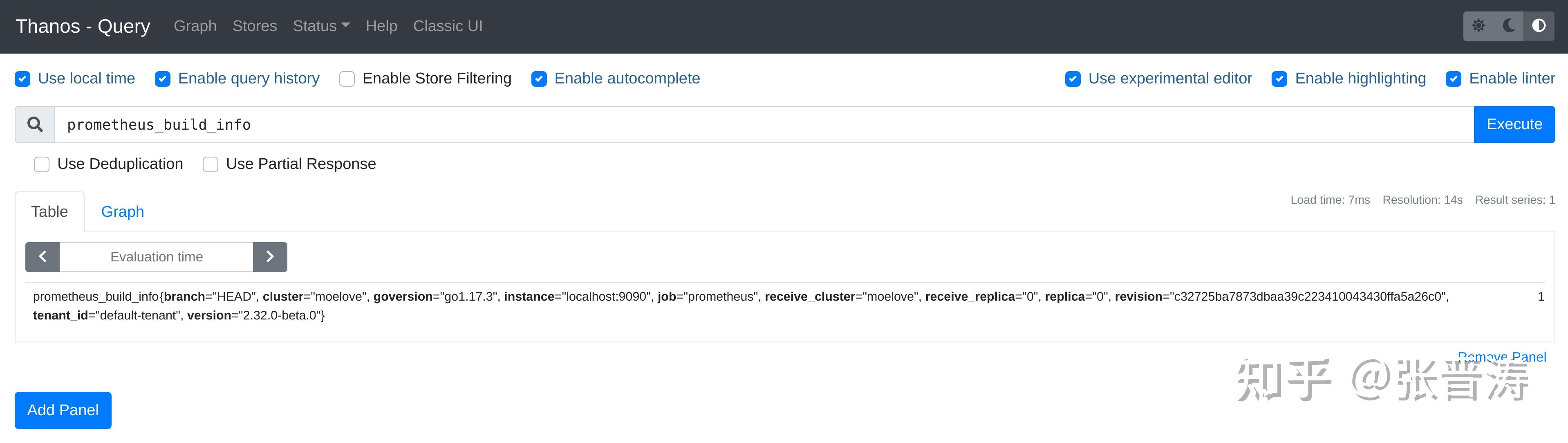
Task: Toggle the Use local time checkbox
Action: [x=22, y=79]
